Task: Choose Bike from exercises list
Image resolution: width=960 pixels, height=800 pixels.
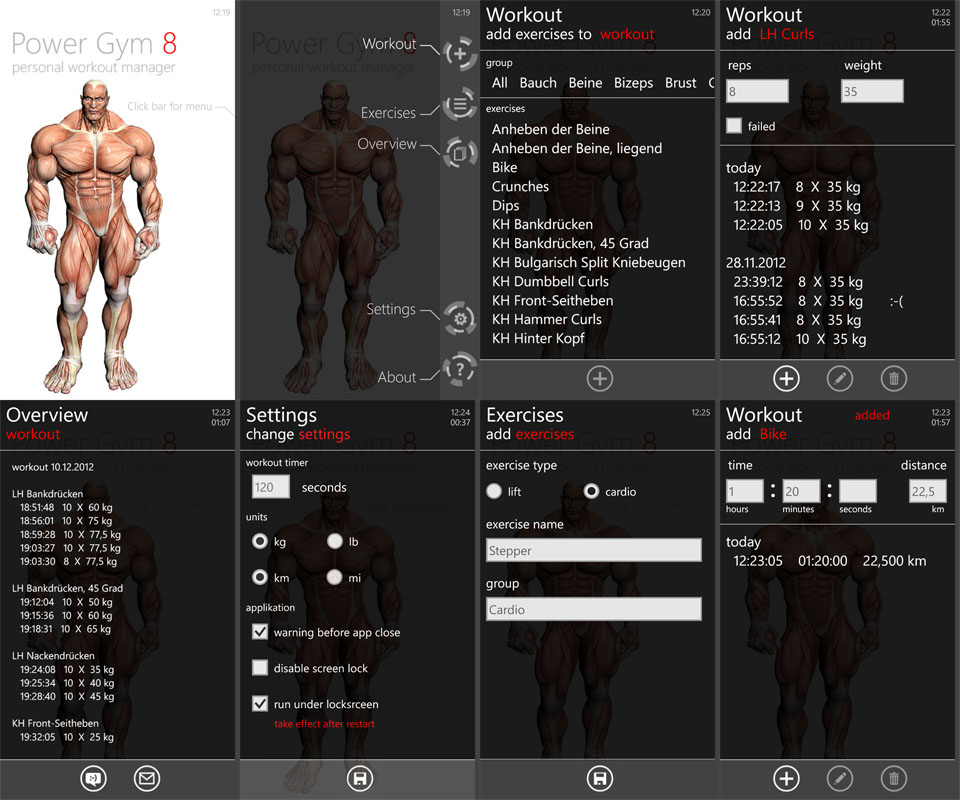Action: (504, 167)
